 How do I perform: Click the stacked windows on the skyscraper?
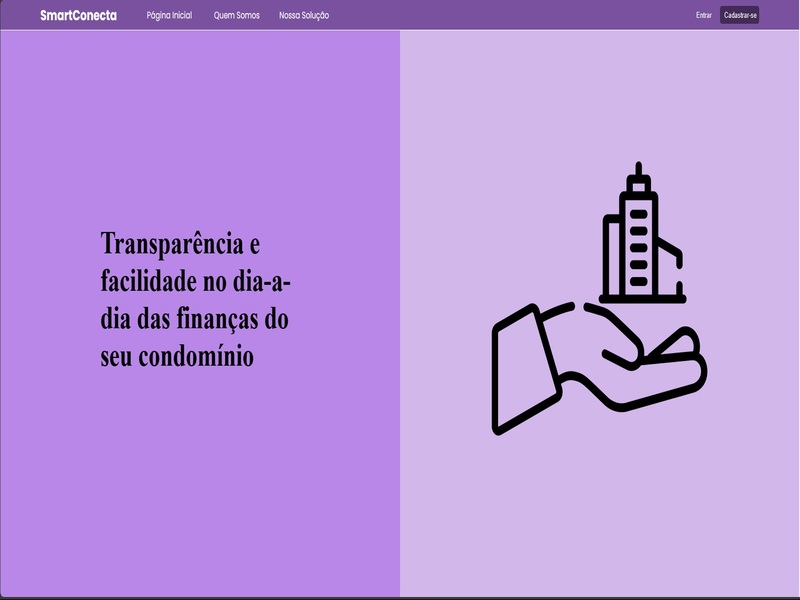(x=637, y=245)
